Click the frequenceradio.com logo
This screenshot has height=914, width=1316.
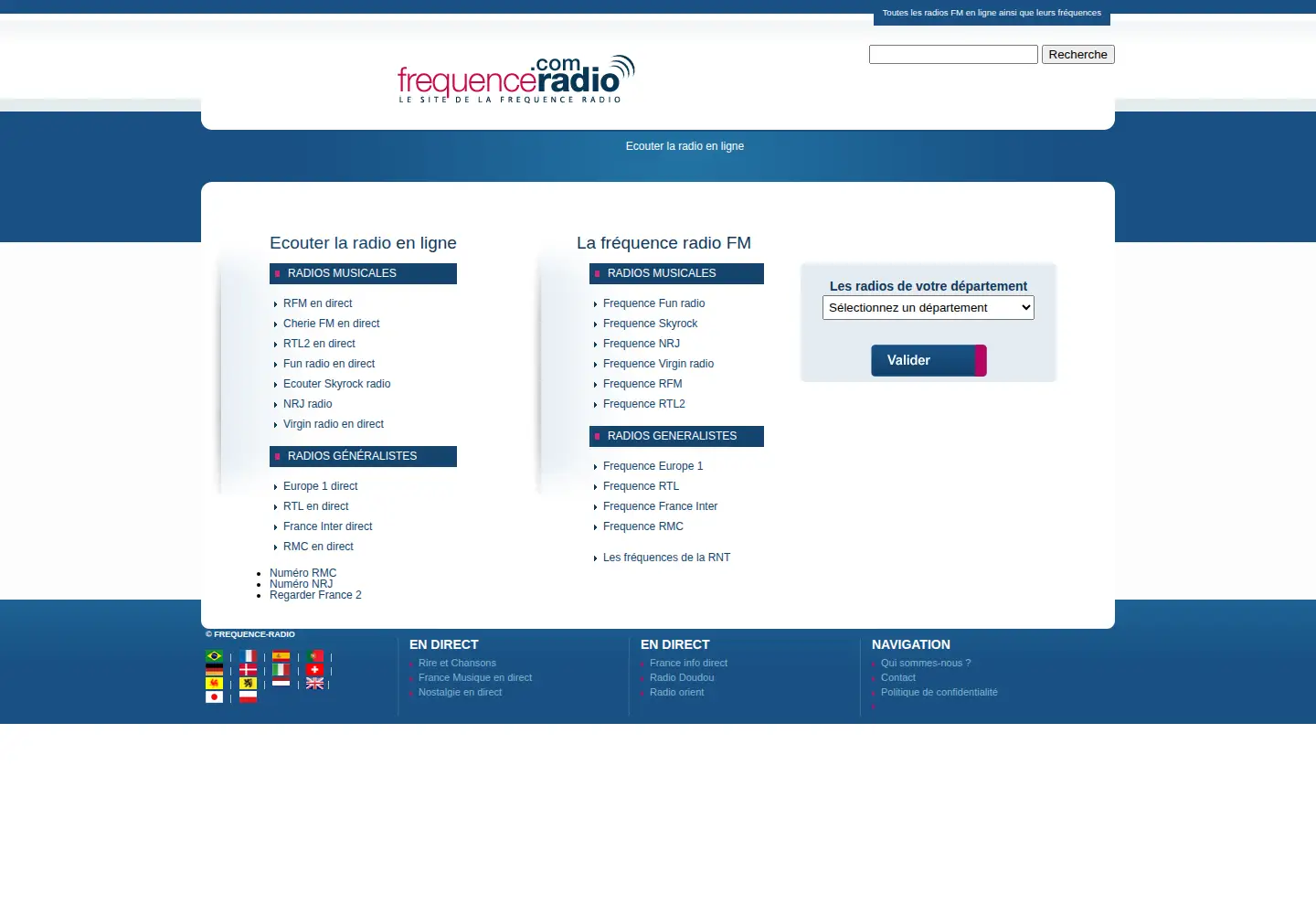(516, 80)
